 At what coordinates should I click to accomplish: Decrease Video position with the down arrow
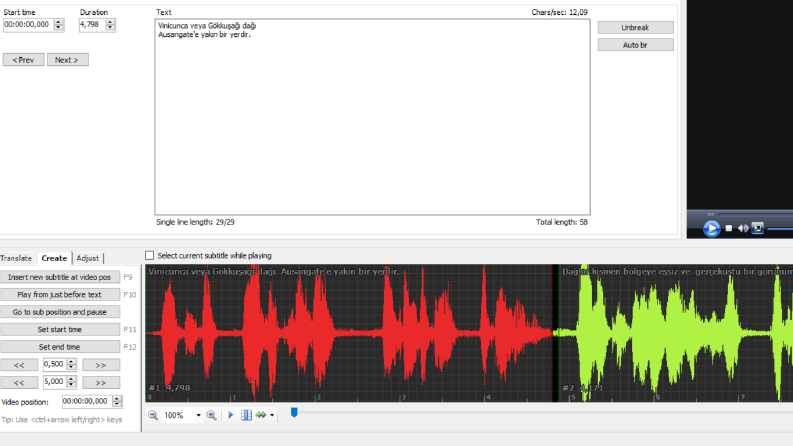tap(117, 404)
